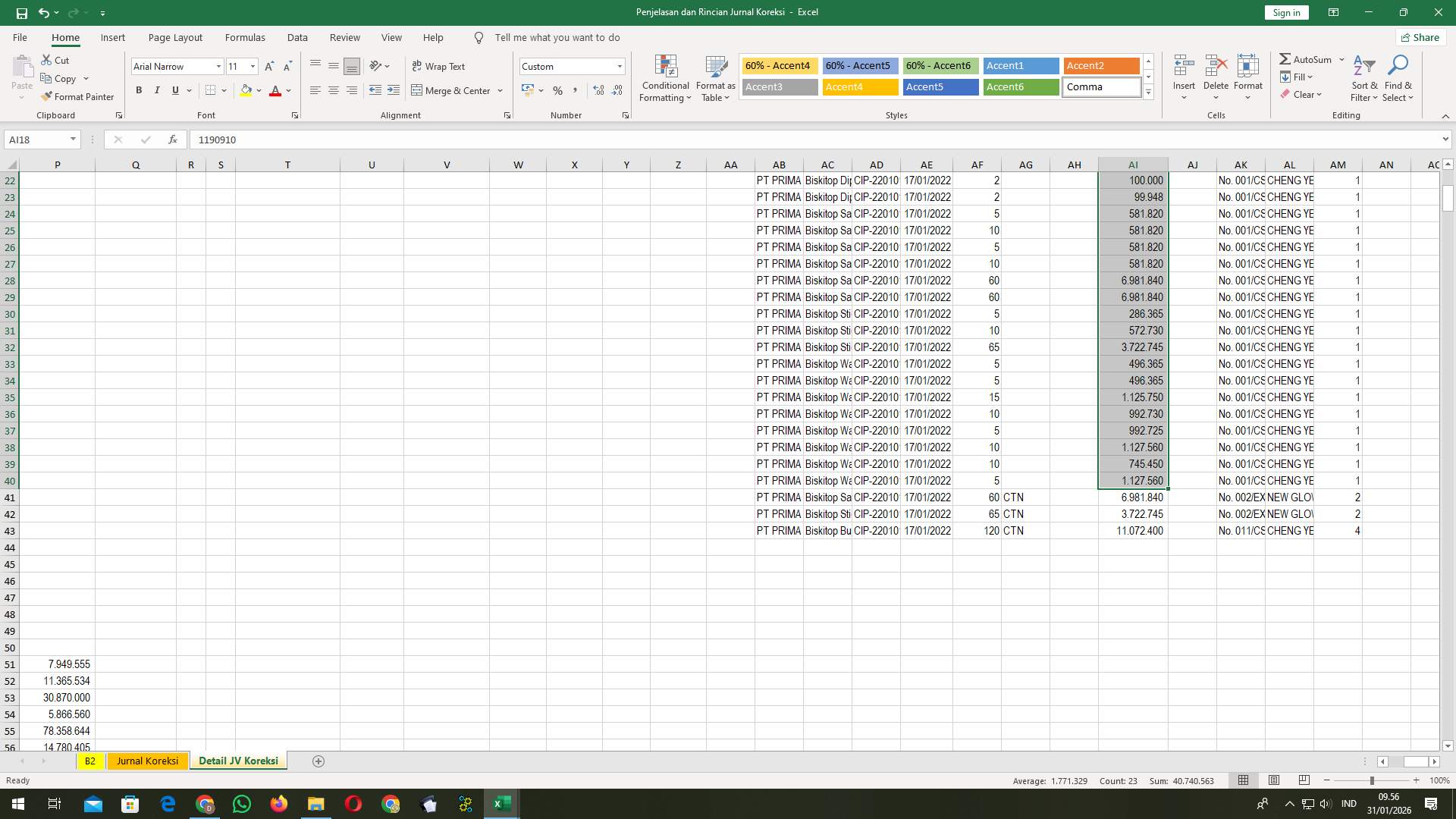Screen dimensions: 1456x819
Task: Enable Wrap Text for selection
Action: [x=438, y=66]
